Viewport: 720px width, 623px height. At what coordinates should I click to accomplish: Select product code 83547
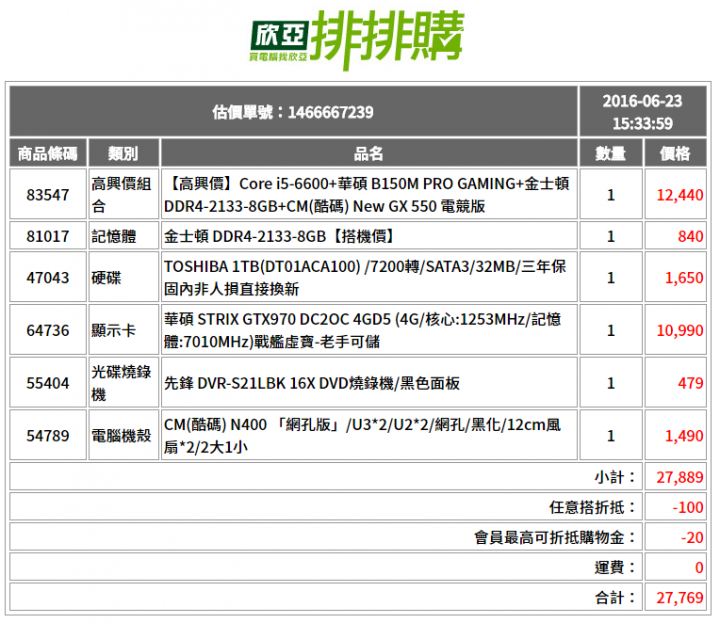(48, 195)
